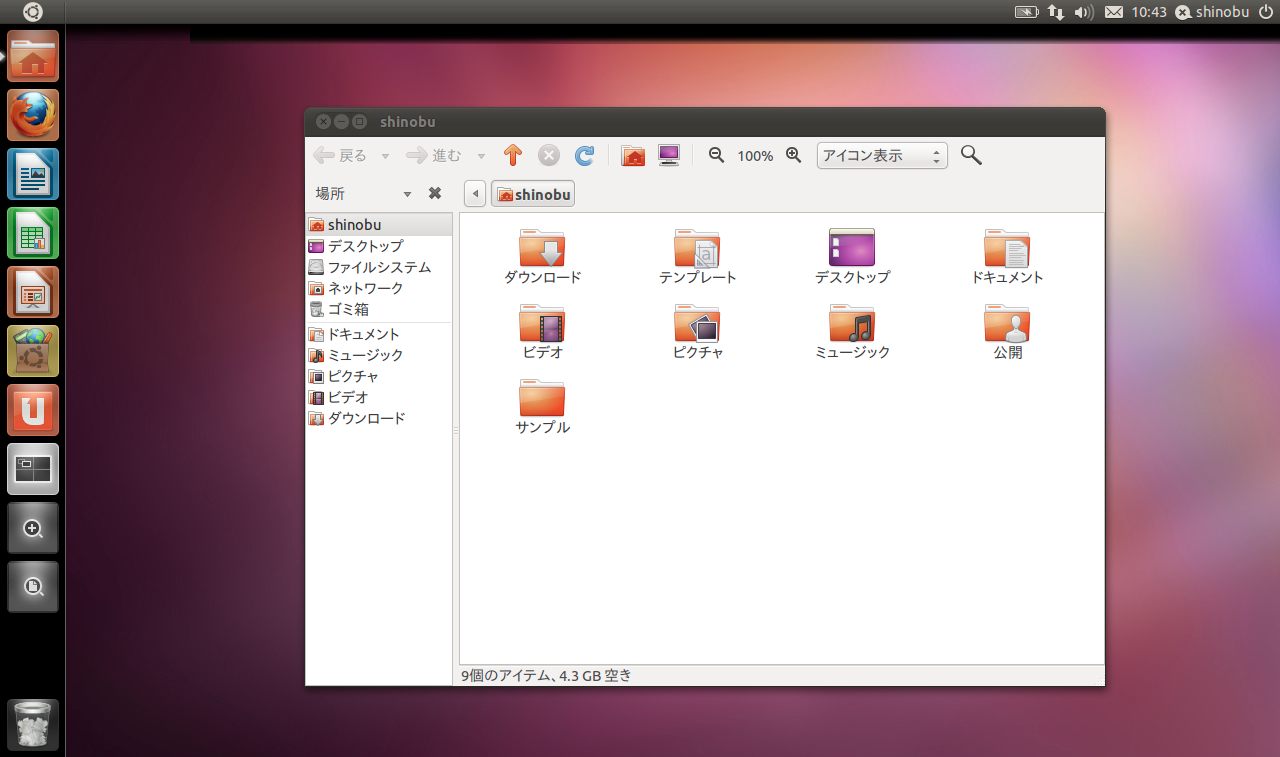
Task: Expand the 場所 sidebar selector dropdown
Action: pos(407,194)
